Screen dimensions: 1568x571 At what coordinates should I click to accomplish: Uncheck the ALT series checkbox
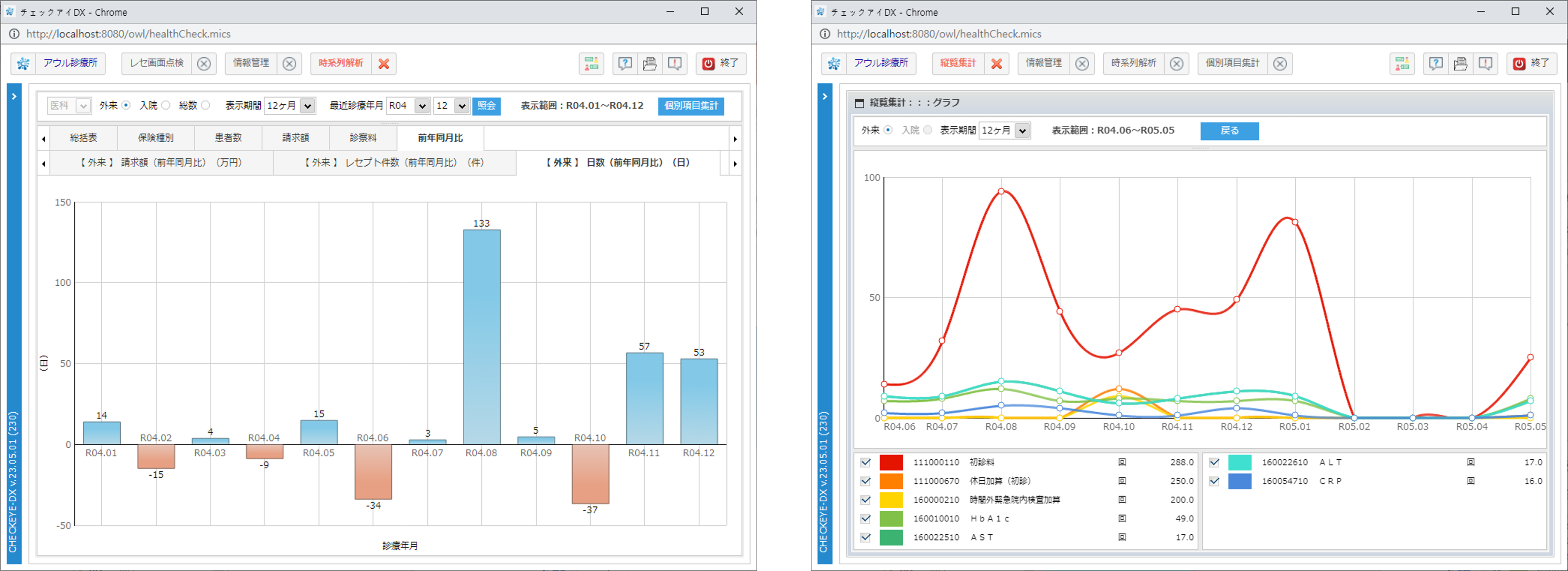pos(1215,463)
